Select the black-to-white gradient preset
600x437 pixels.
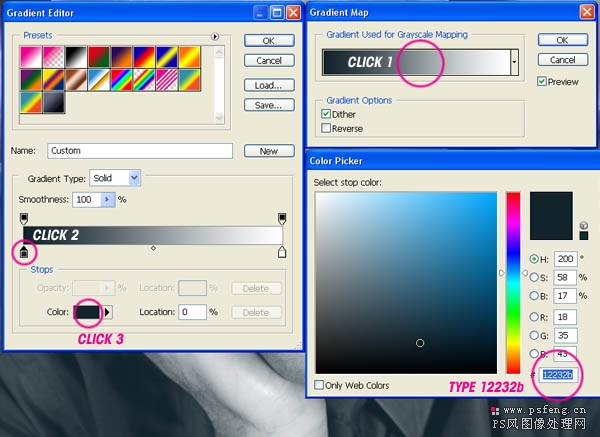coord(76,57)
